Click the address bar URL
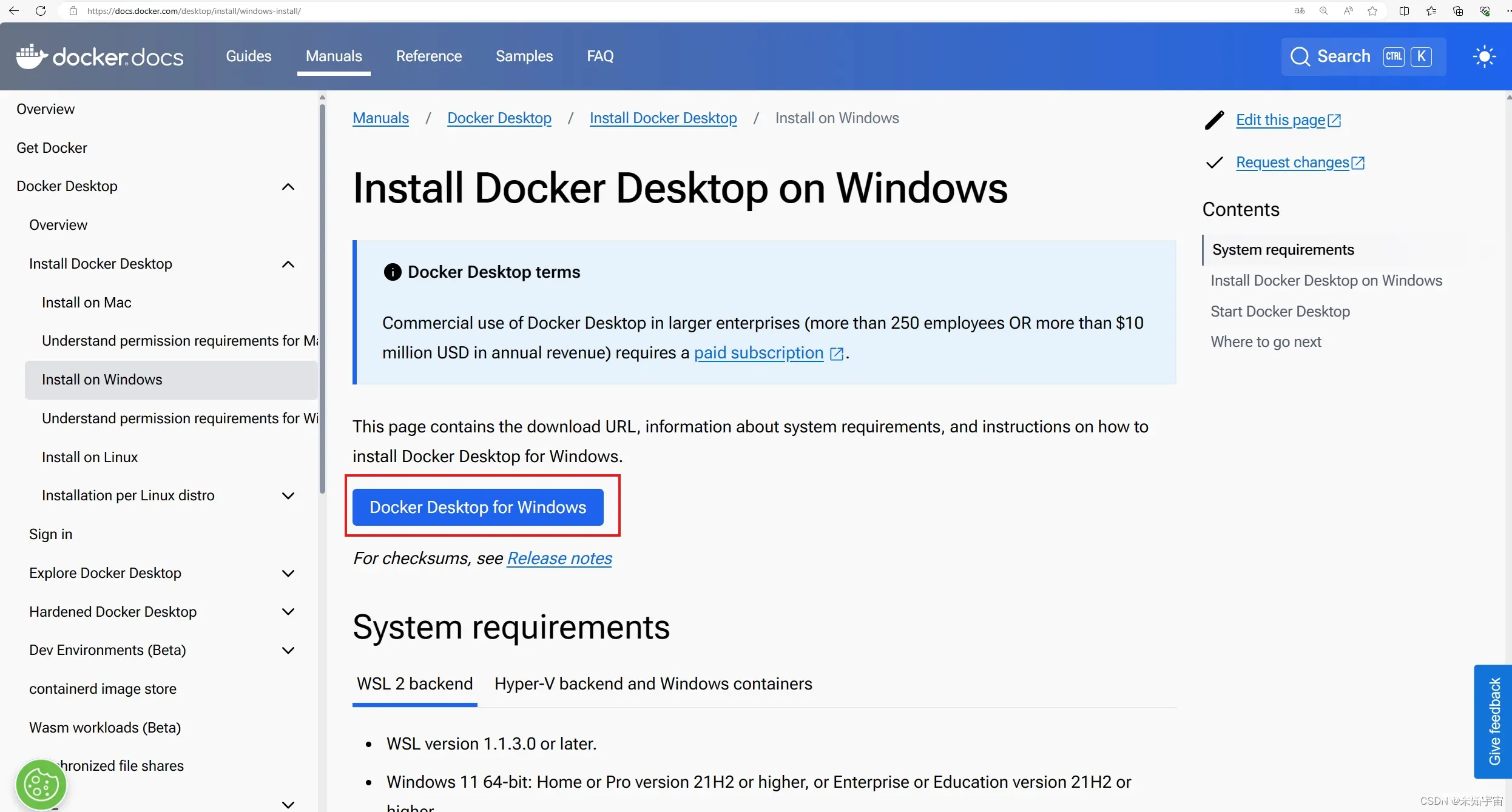This screenshot has width=1512, height=812. coord(194,11)
